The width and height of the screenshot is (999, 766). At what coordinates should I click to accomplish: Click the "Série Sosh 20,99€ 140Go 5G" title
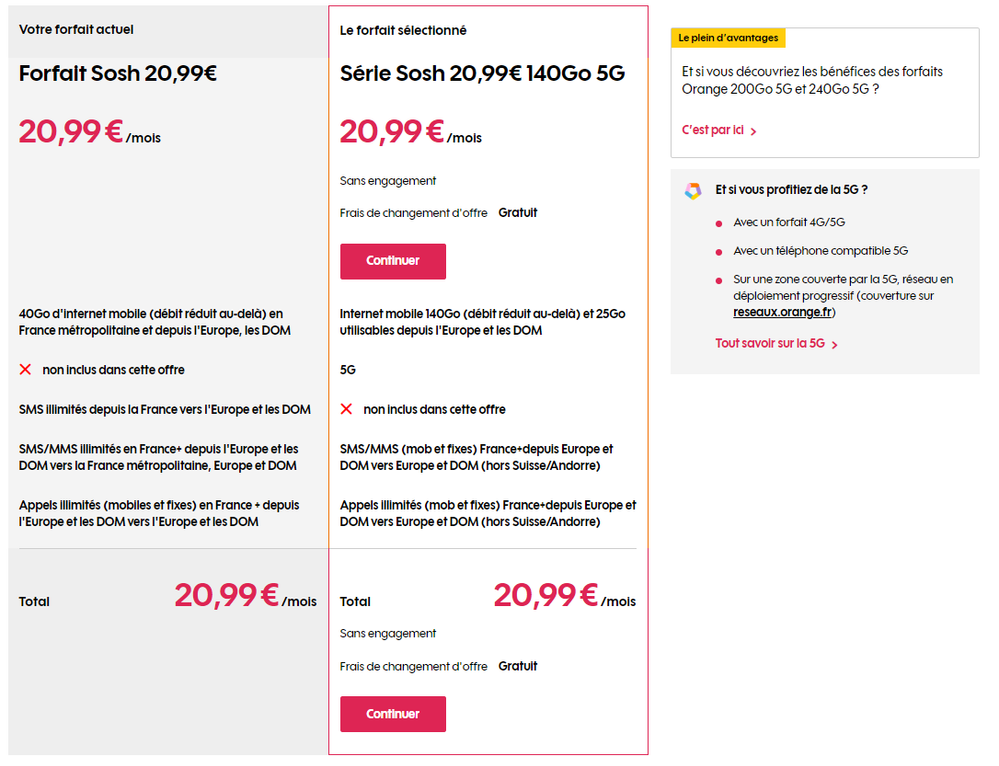pos(482,73)
